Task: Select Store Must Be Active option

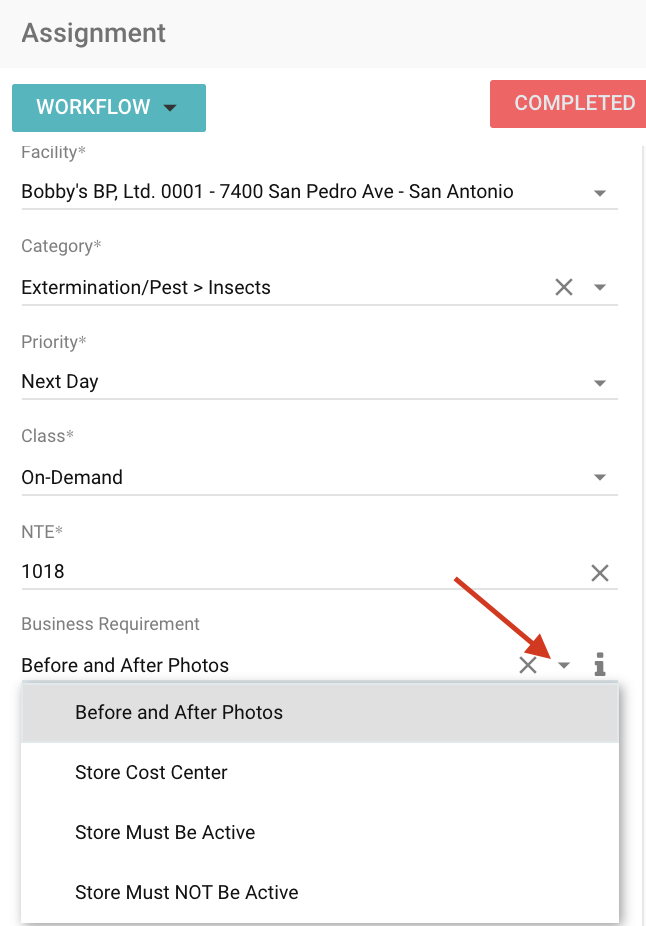Action: pos(165,833)
